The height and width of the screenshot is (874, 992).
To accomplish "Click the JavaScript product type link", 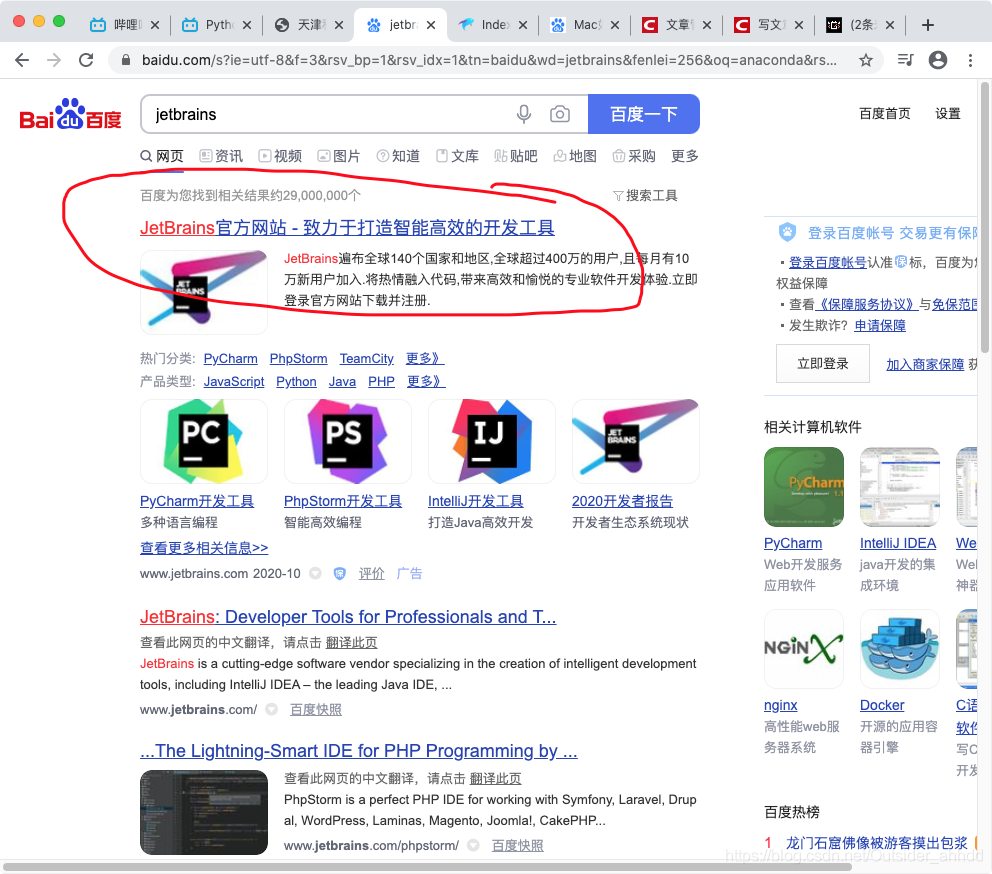I will coord(234,381).
